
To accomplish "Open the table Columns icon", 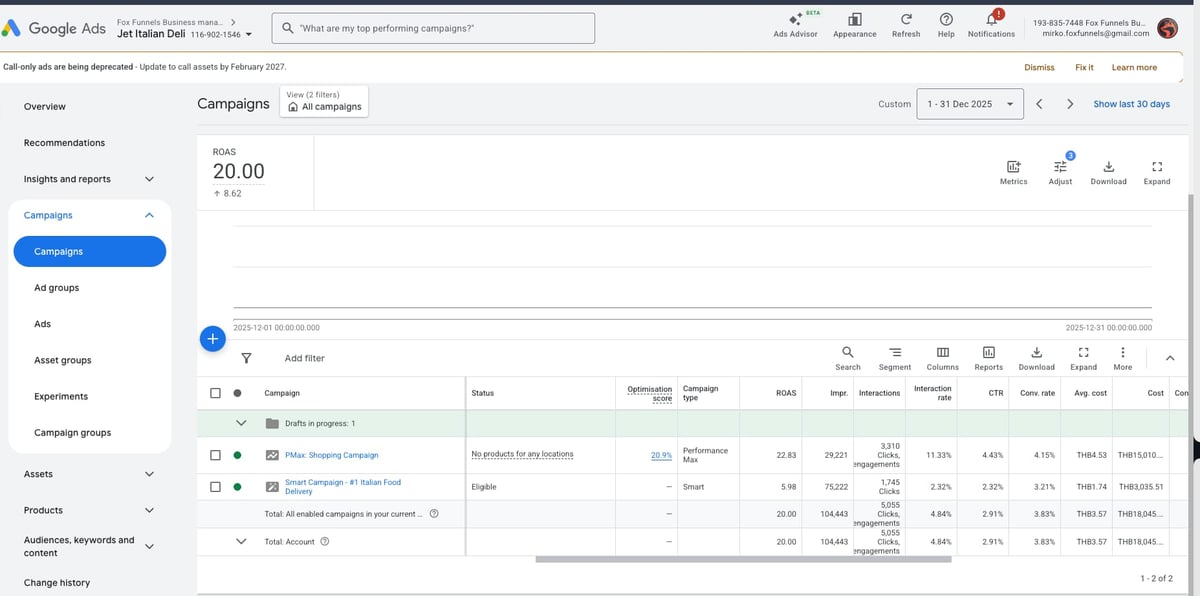I will point(942,352).
